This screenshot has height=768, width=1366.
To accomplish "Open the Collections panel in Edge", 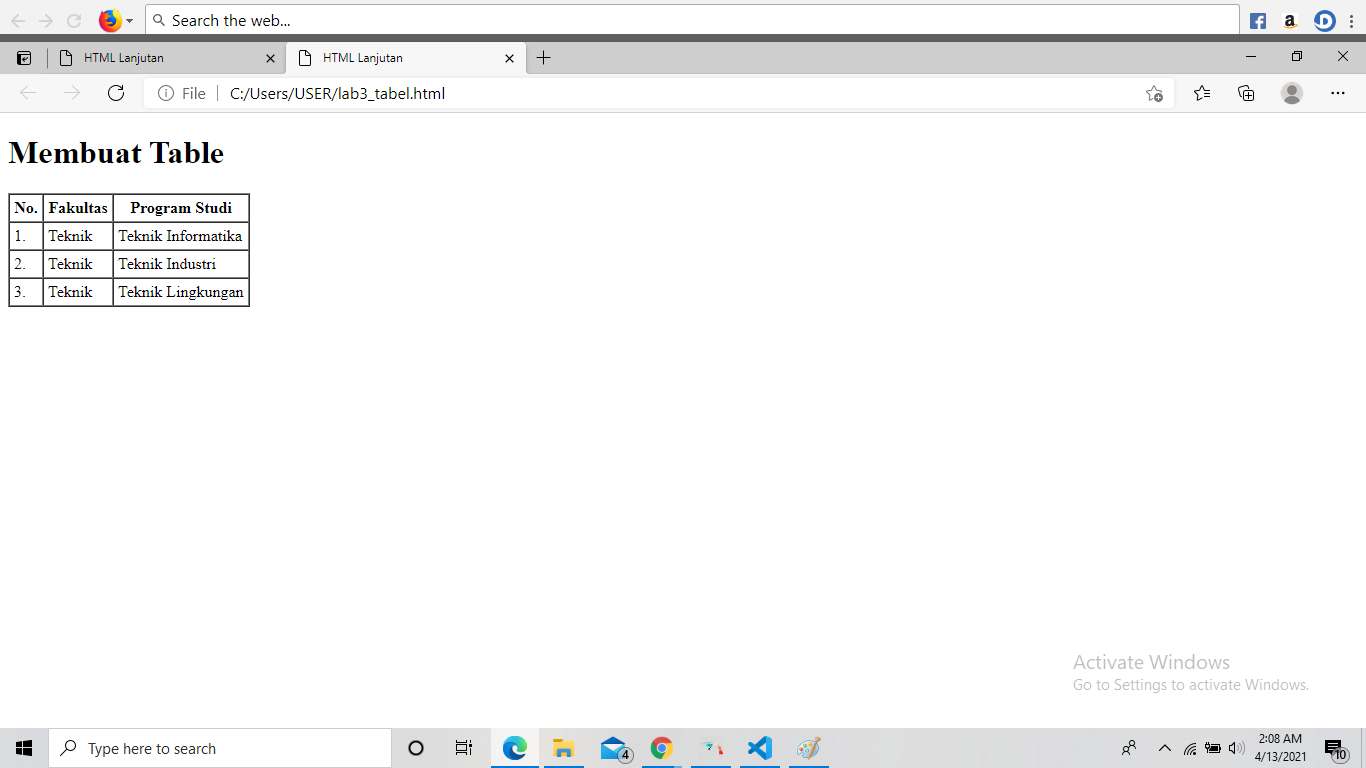I will coord(1246,92).
